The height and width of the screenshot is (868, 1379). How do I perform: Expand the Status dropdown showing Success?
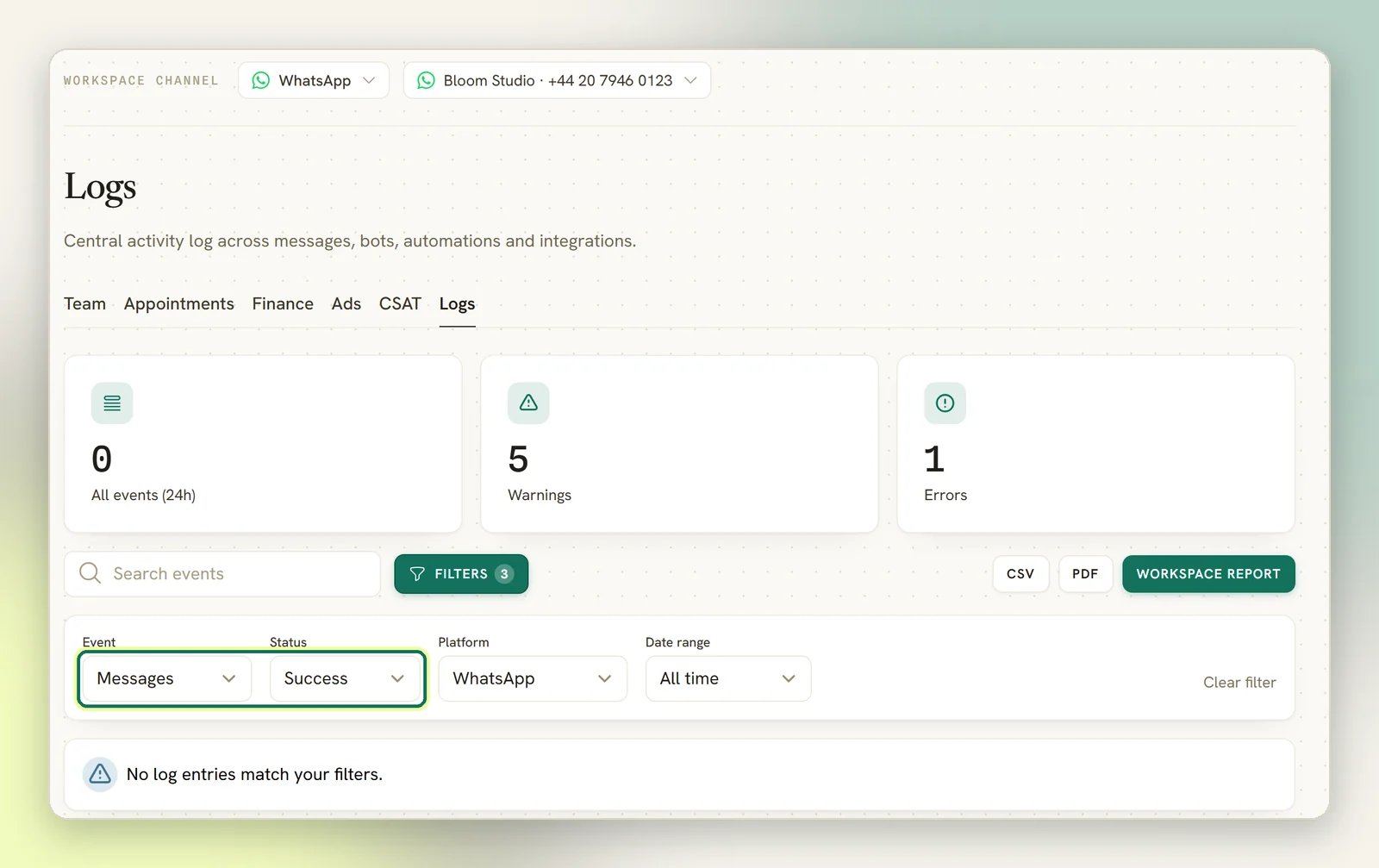tap(345, 678)
